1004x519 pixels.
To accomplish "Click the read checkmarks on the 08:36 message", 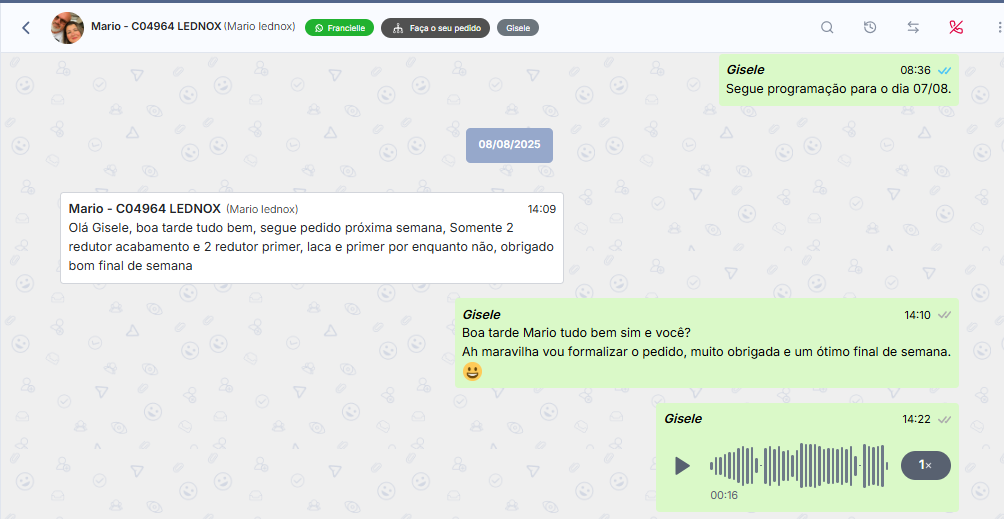I will pos(943,70).
